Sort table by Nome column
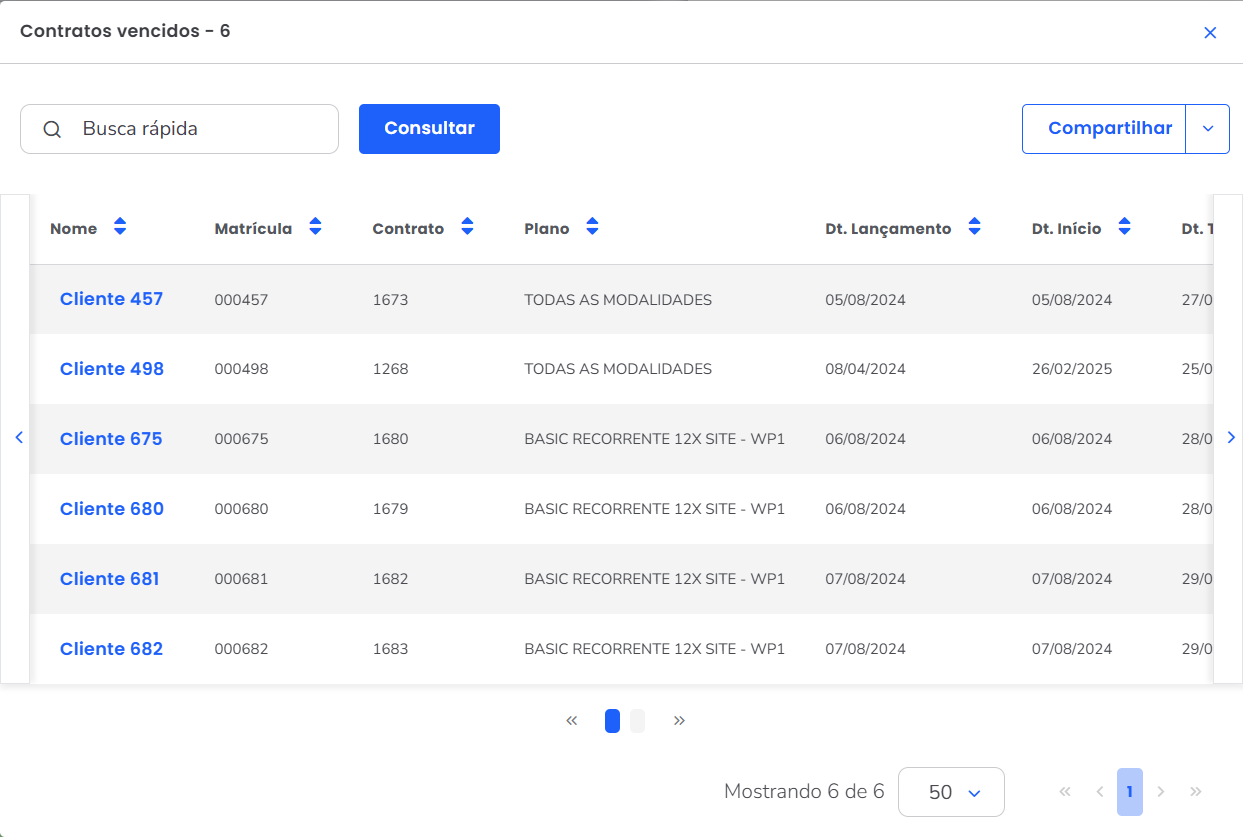This screenshot has width=1243, height=837. coord(120,227)
